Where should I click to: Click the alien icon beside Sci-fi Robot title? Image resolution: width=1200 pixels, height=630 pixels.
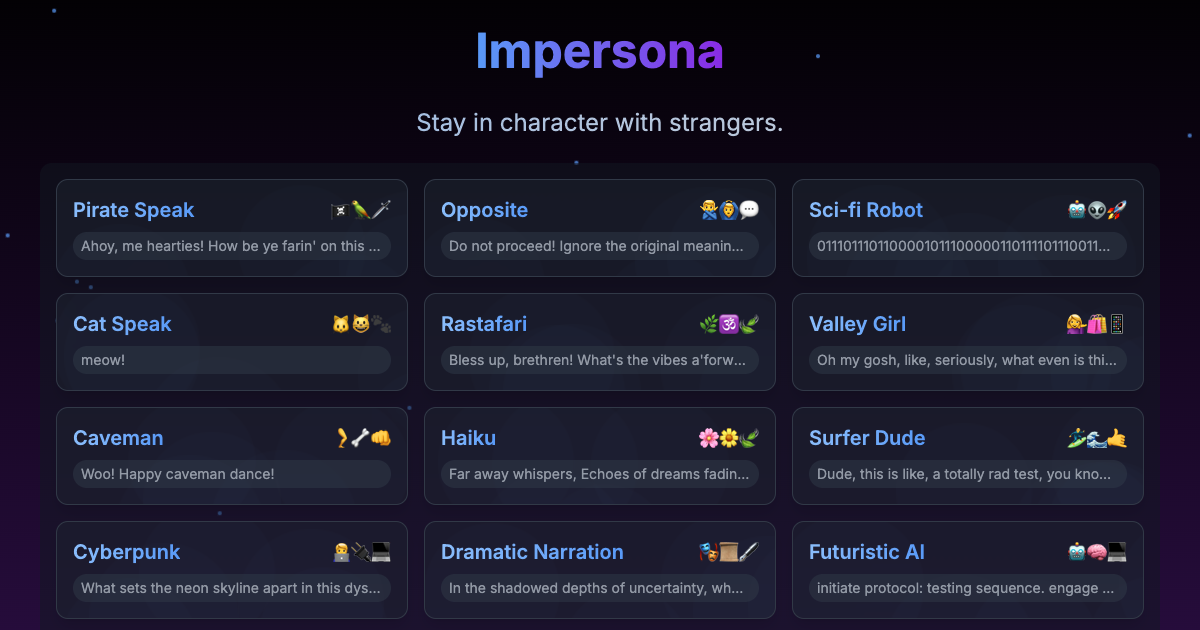pos(1098,210)
